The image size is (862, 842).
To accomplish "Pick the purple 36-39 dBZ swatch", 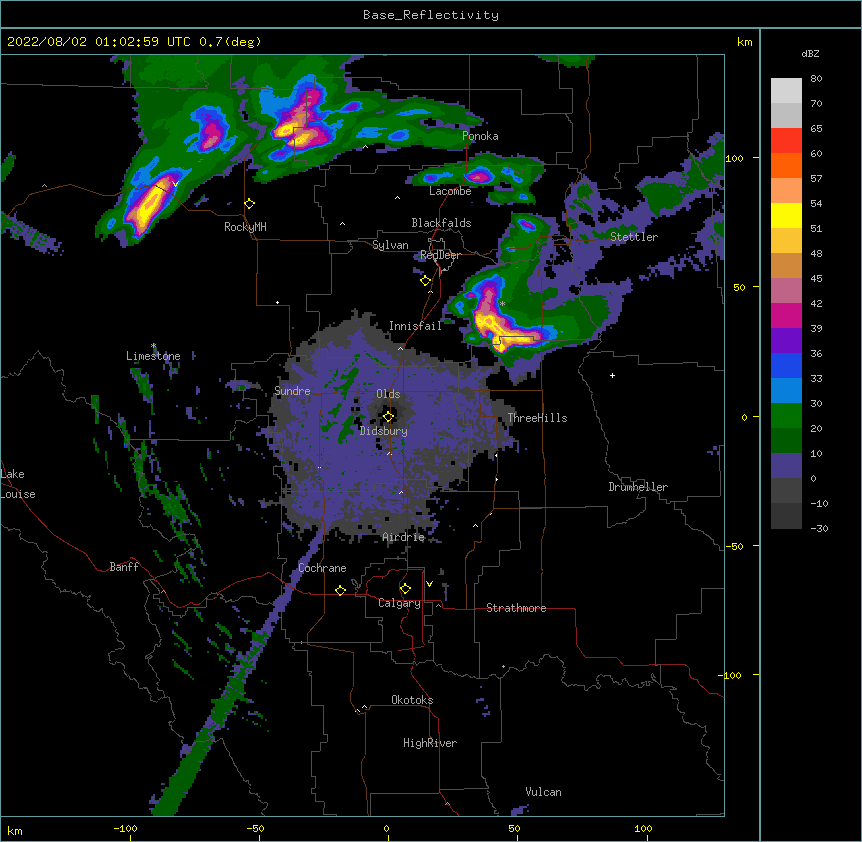I will [x=786, y=341].
